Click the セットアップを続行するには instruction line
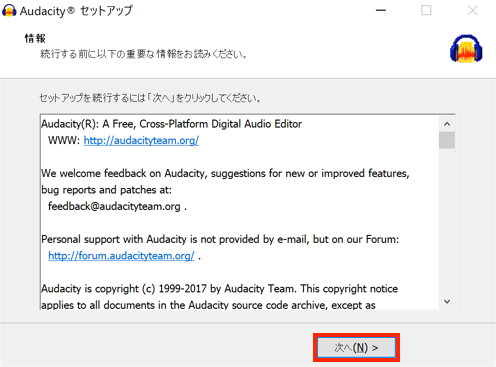 coord(150,98)
